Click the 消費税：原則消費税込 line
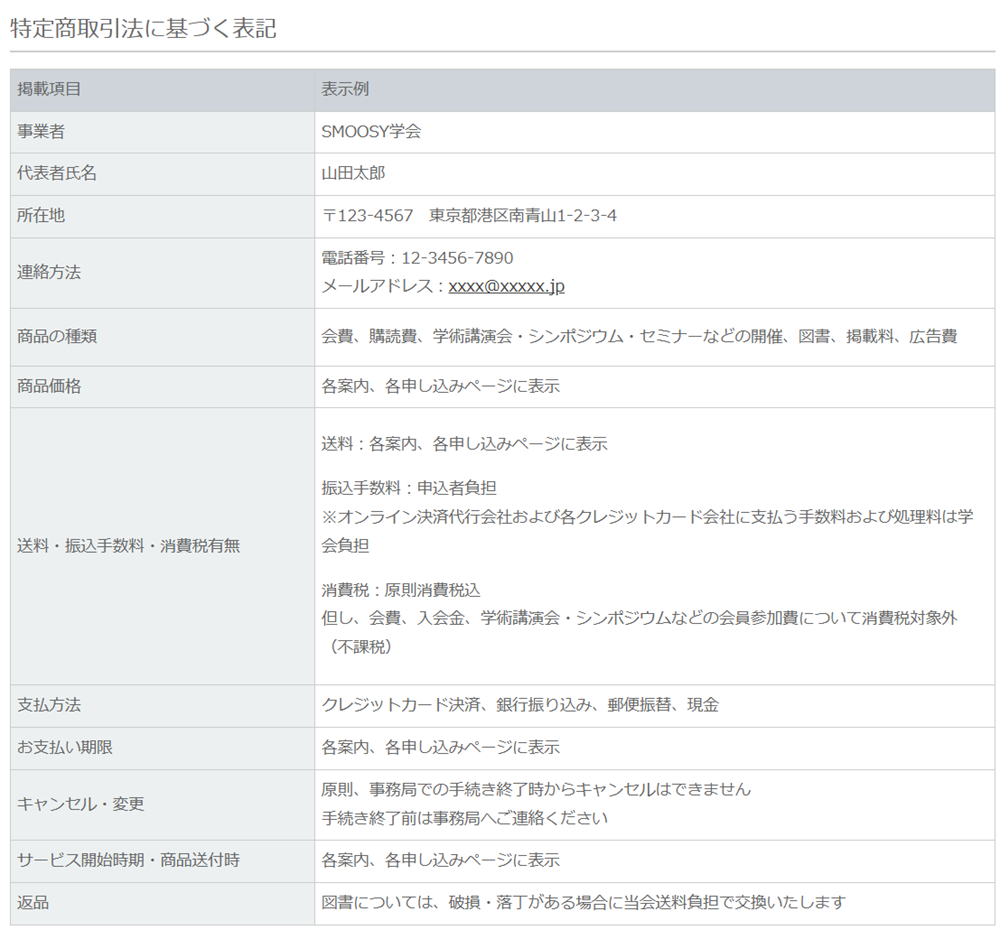Screen dimensions: 1000x930 coord(401,590)
